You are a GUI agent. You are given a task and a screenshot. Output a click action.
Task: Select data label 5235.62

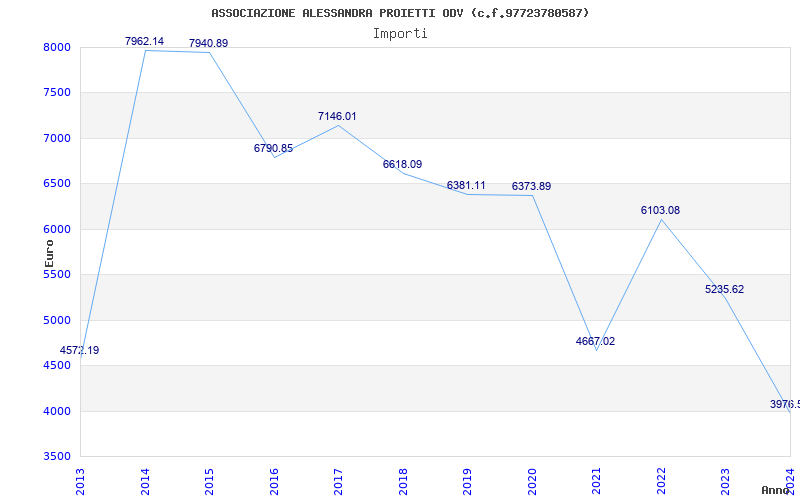[x=724, y=289]
